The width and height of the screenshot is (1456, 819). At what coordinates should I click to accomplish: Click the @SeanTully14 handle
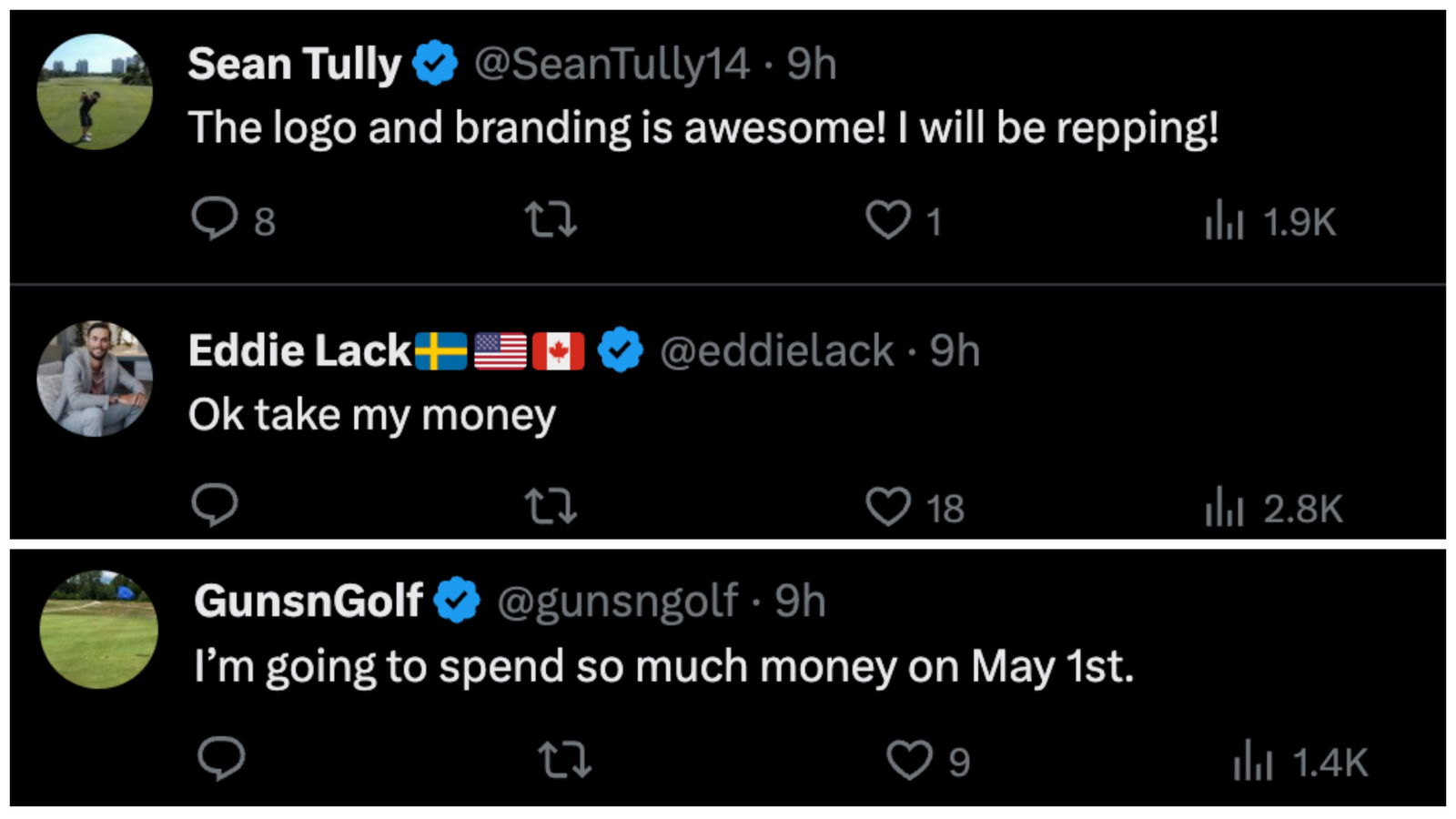612,64
